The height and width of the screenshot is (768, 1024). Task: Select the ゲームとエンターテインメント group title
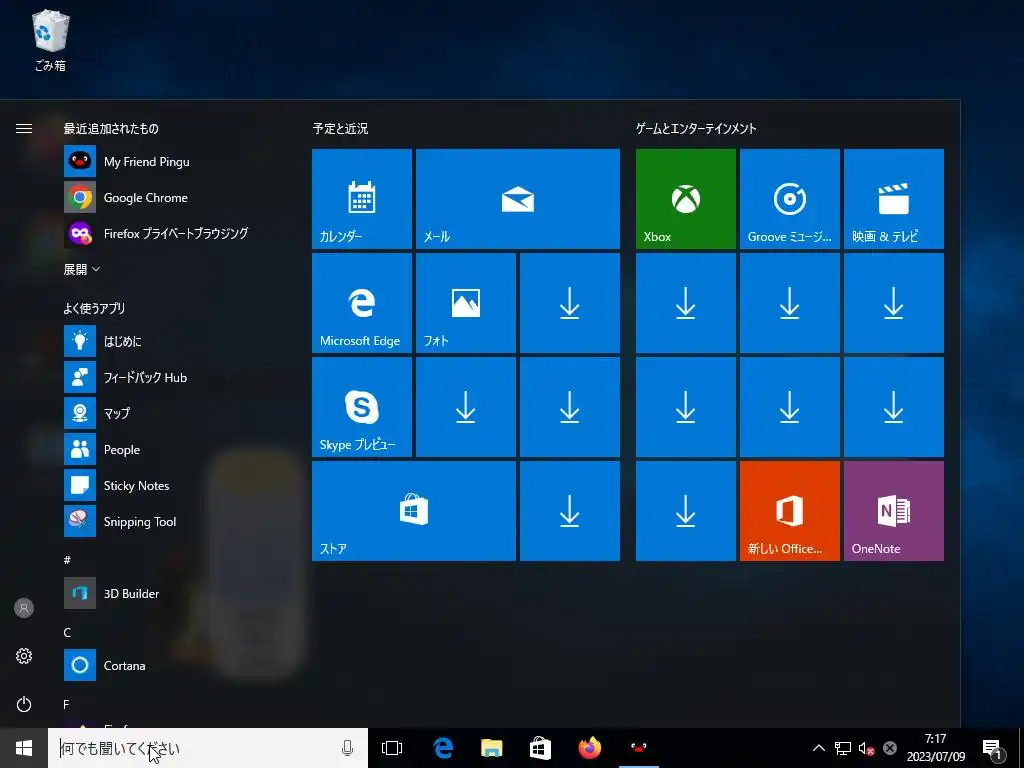point(696,129)
